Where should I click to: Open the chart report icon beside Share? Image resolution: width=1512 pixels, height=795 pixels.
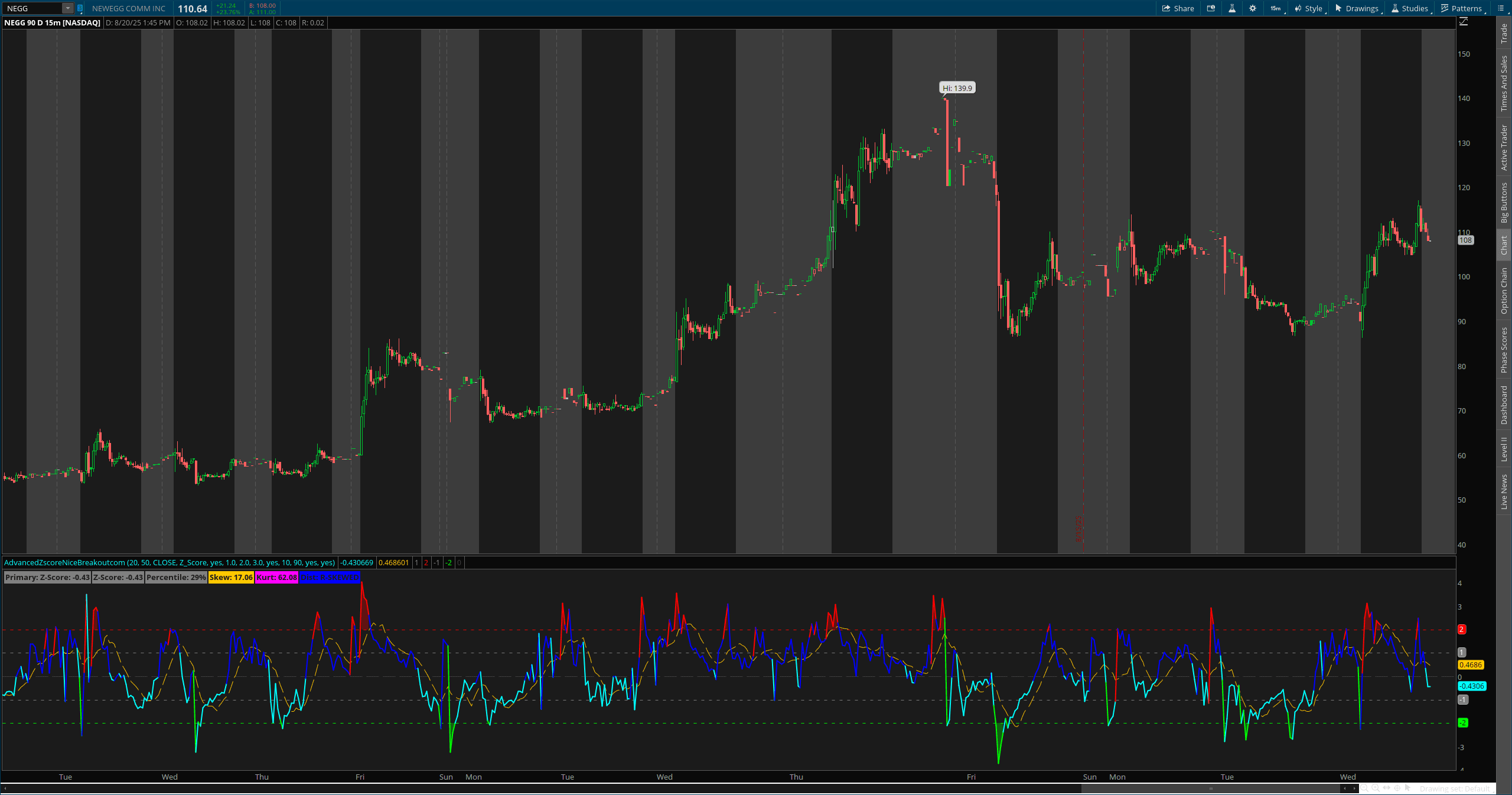(x=1211, y=8)
